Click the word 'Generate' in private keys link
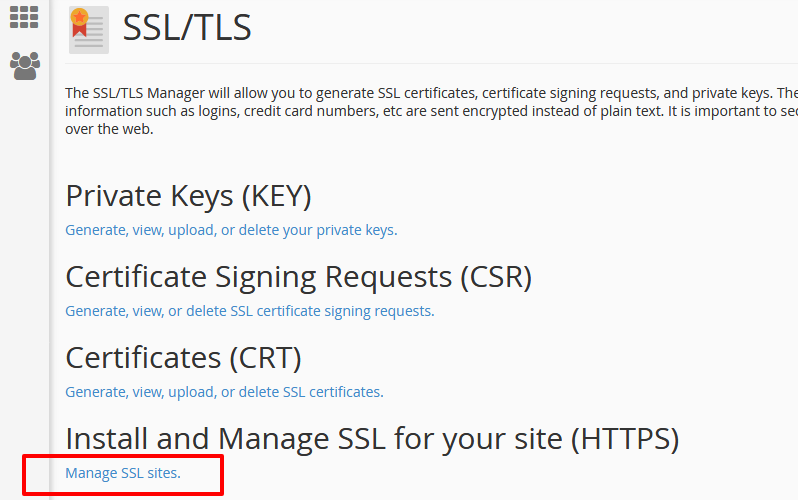The image size is (798, 500). tap(97, 230)
